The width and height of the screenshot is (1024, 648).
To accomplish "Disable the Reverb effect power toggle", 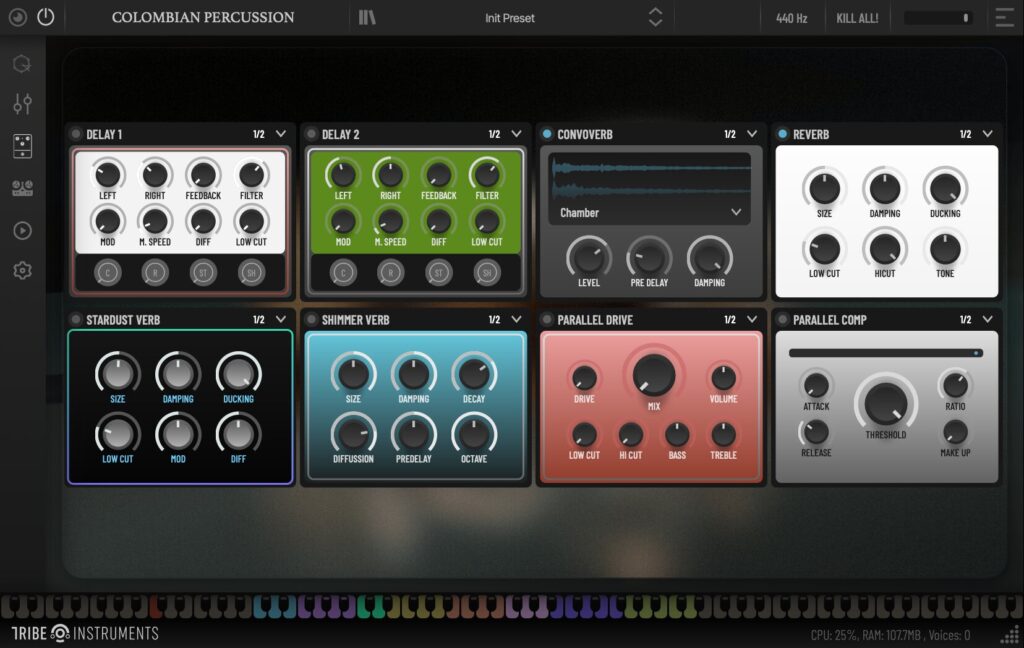I will tap(782, 134).
